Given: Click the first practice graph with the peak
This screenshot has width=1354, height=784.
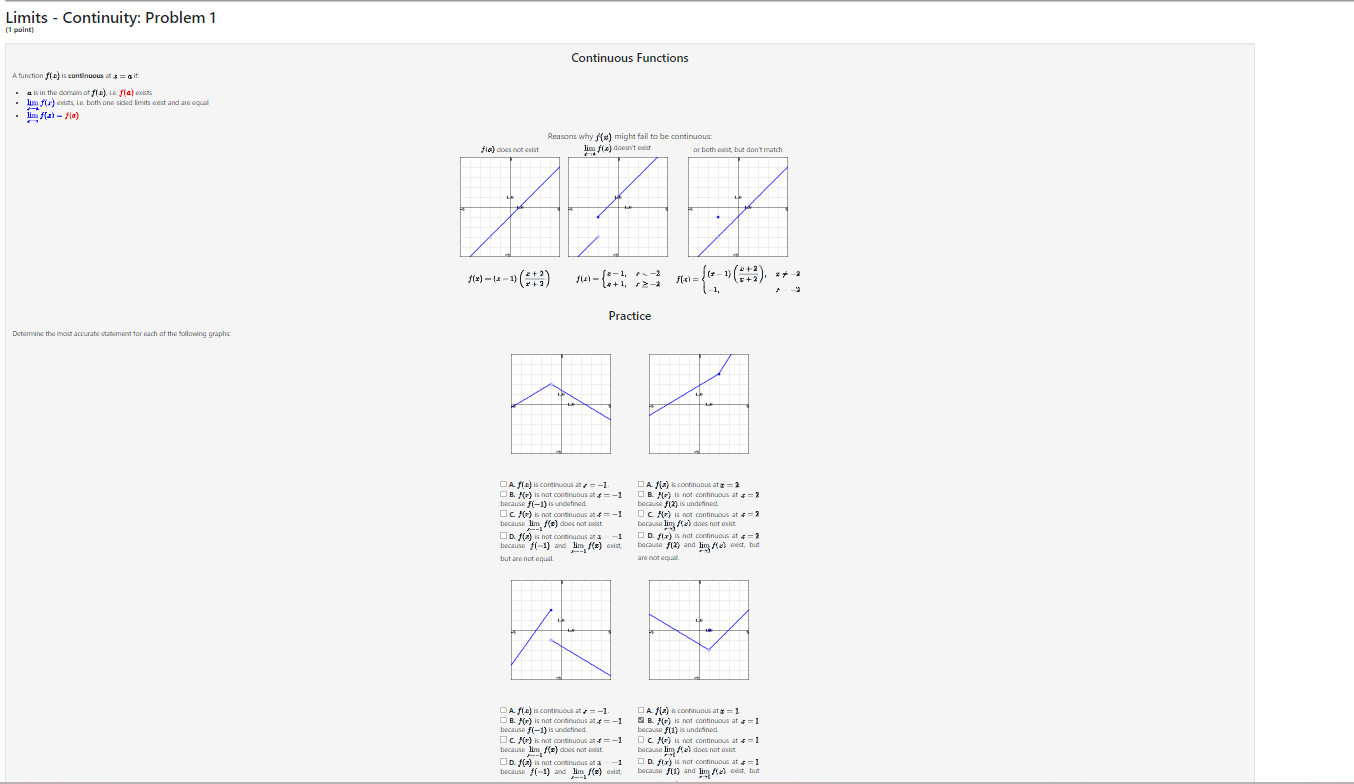Looking at the screenshot, I should pos(560,404).
